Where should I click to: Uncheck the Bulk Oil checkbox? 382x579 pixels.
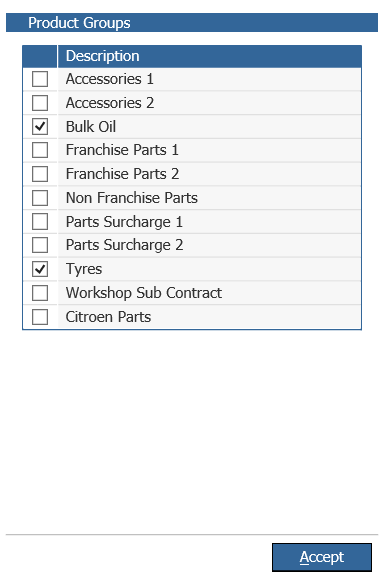pyautogui.click(x=40, y=127)
